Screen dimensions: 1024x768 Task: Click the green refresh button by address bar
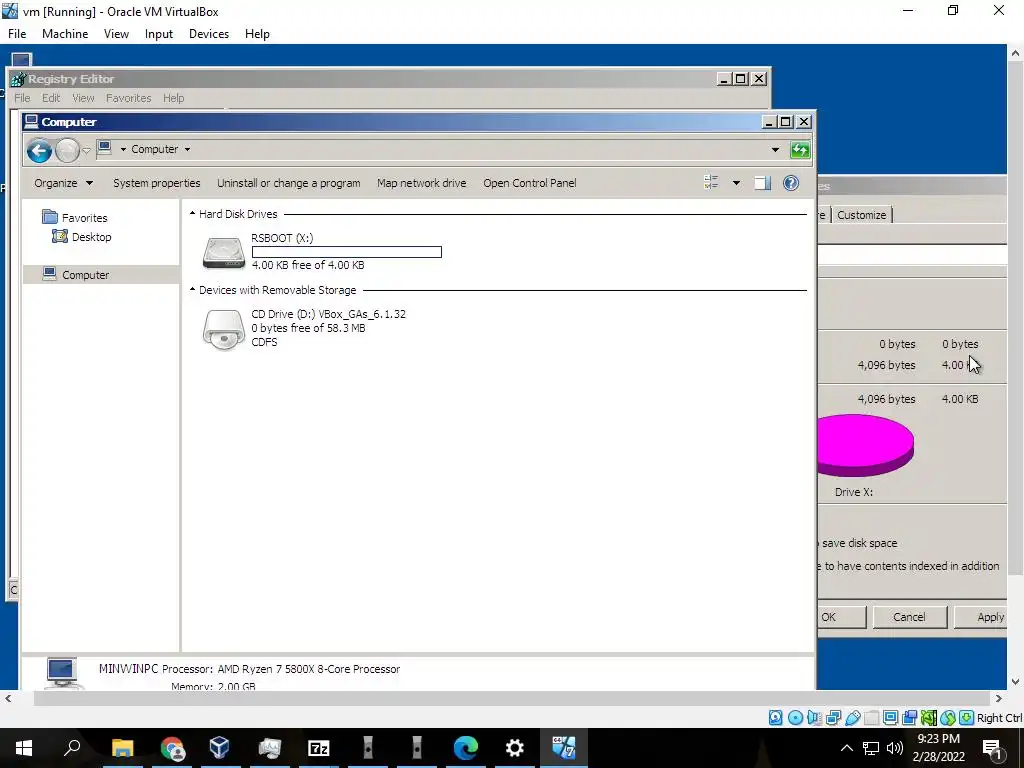pos(800,150)
